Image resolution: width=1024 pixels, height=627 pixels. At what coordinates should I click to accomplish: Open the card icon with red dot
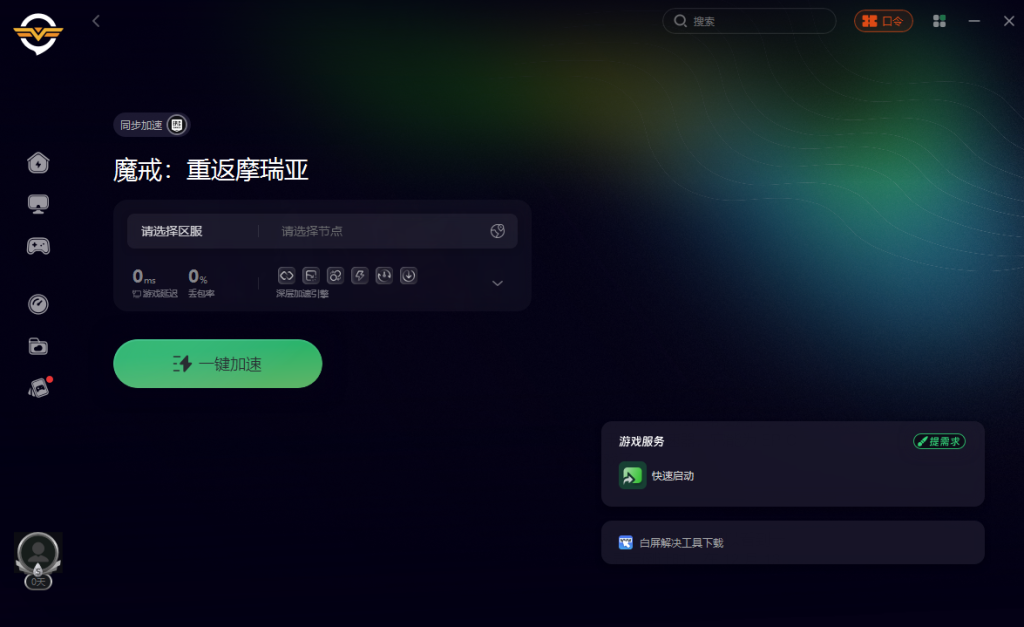point(39,388)
